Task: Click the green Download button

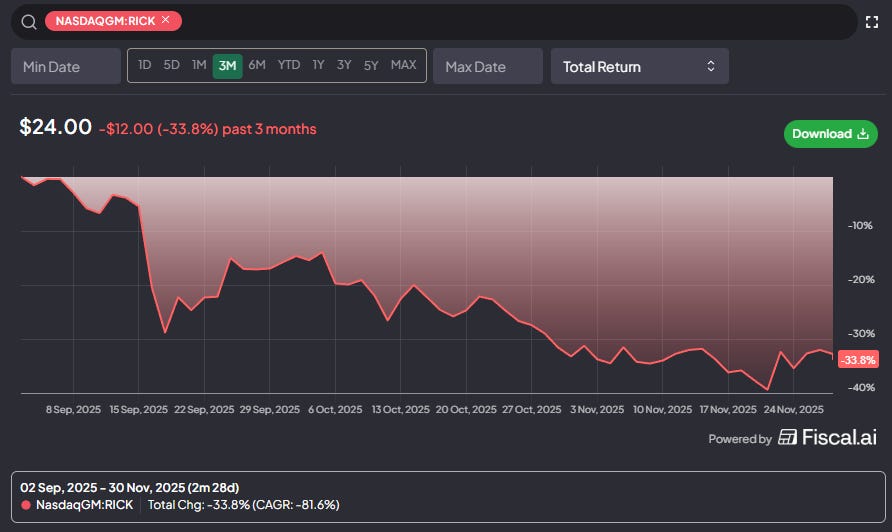Action: (831, 134)
